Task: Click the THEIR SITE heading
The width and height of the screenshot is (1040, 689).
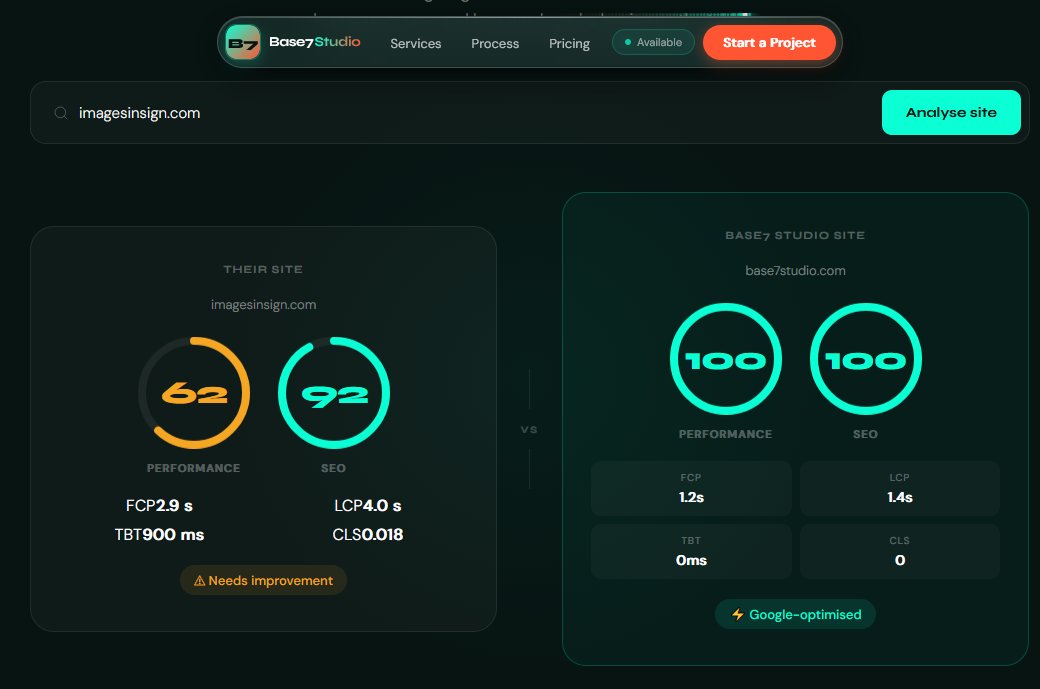Action: point(263,269)
